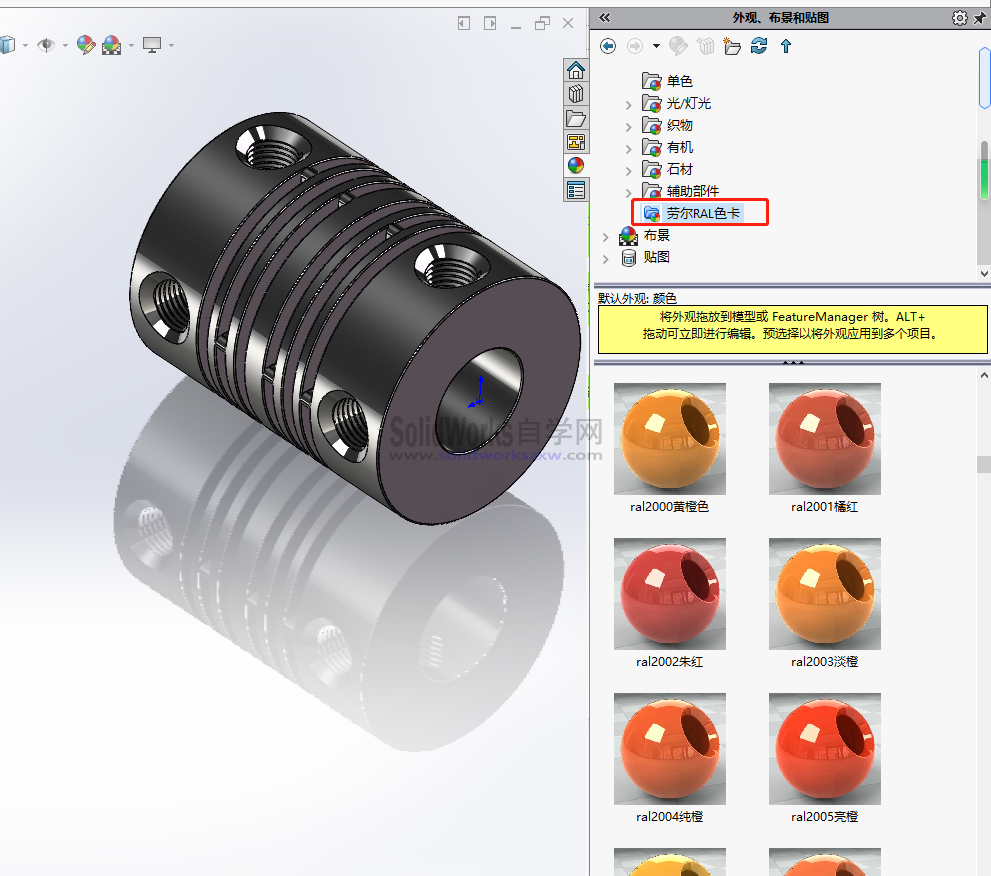Screen dimensions: 991x876
Task: Open the View Palette tab
Action: pos(576,142)
